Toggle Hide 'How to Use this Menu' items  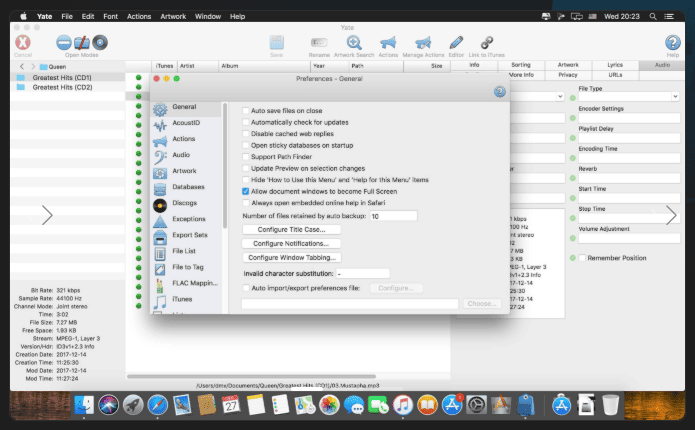pos(246,180)
